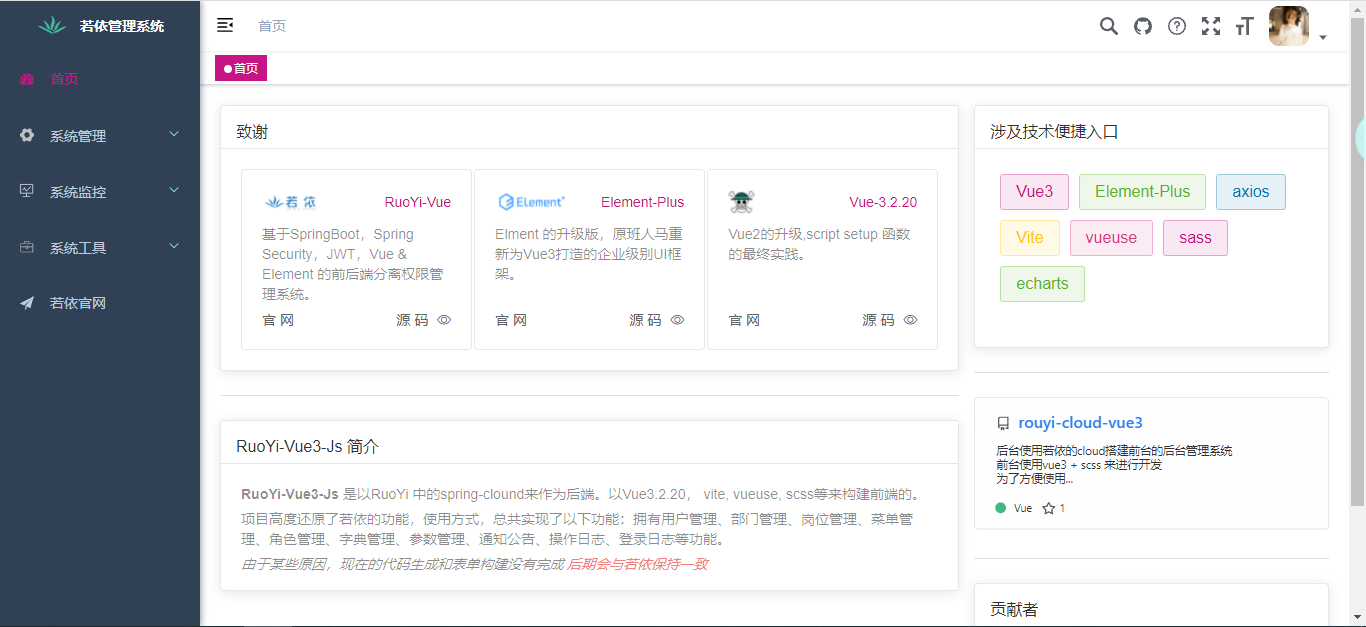Open the search via magnifier icon
The width and height of the screenshot is (1366, 627).
click(x=1108, y=26)
